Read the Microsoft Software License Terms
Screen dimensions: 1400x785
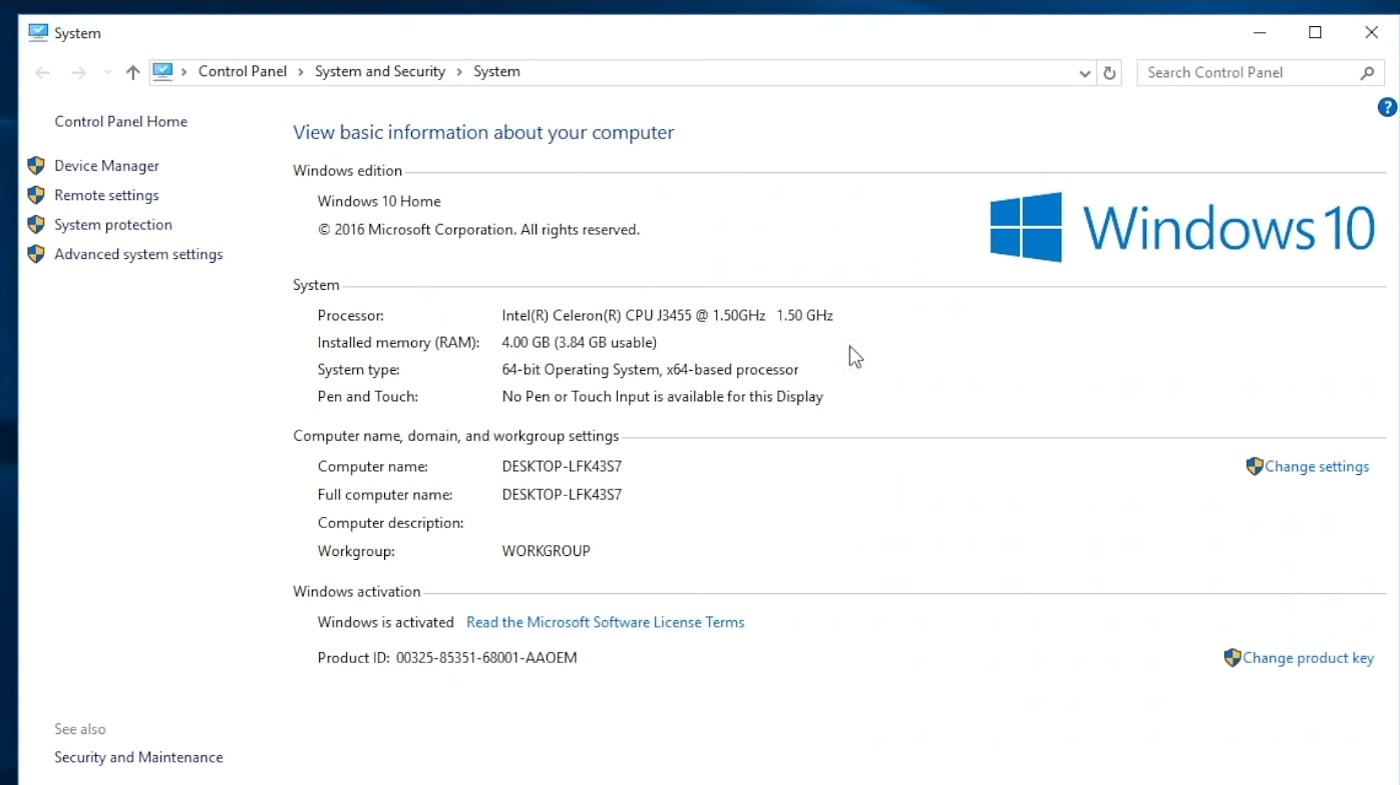coord(605,622)
